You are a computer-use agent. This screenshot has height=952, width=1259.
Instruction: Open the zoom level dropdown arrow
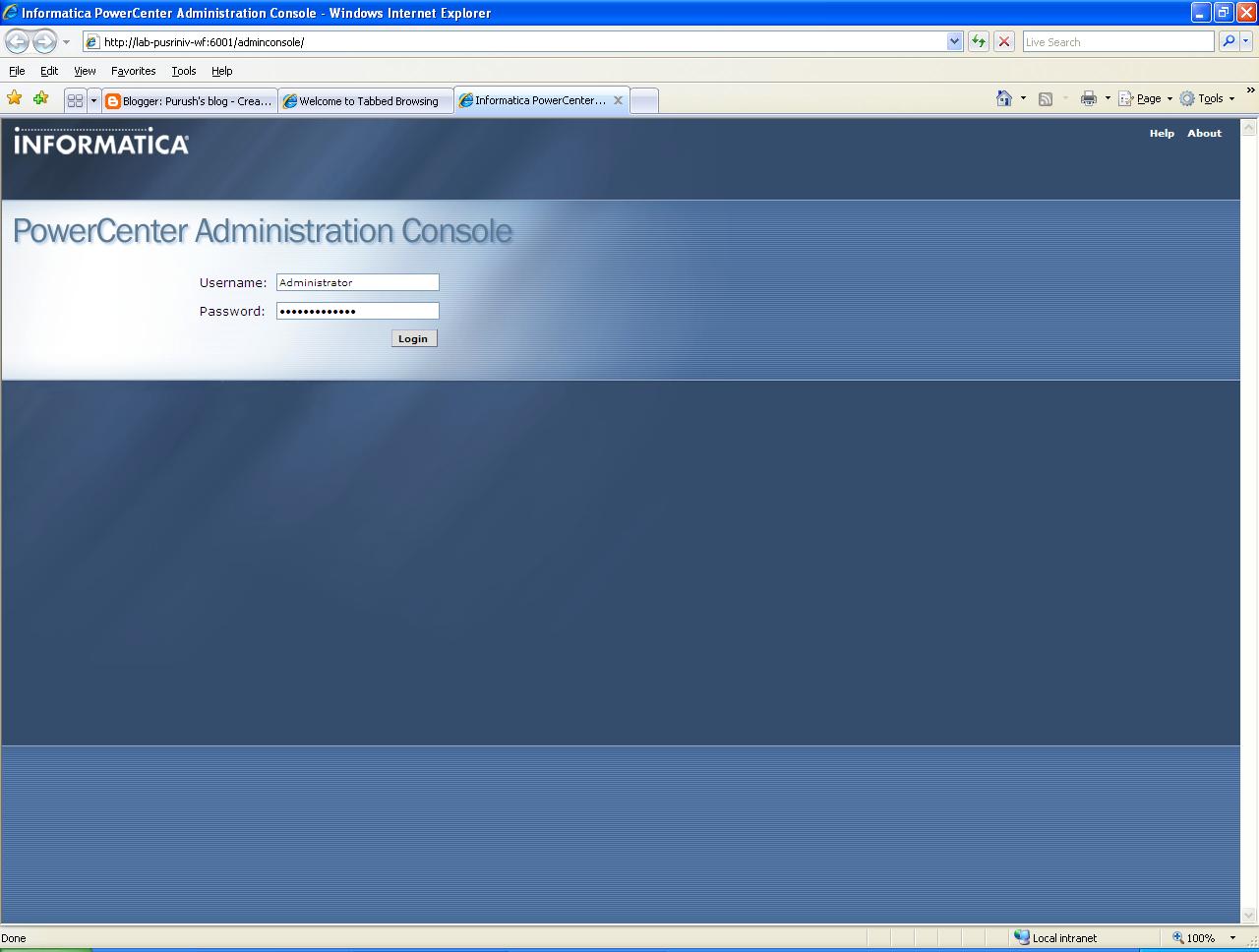[x=1232, y=938]
